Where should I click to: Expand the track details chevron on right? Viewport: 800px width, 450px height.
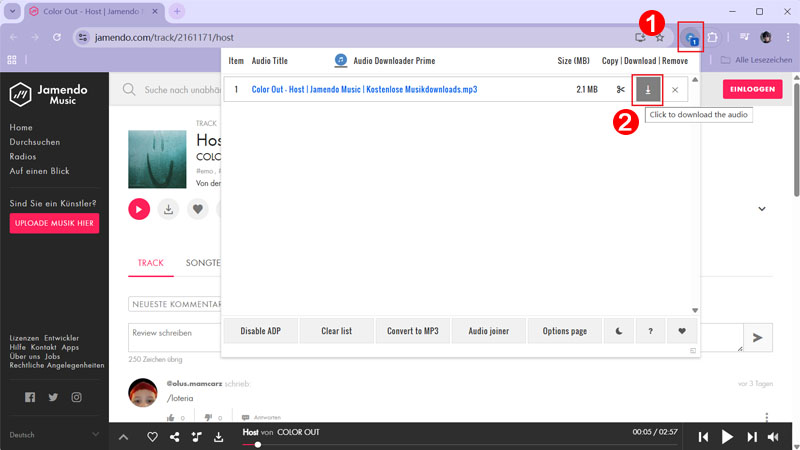point(762,209)
